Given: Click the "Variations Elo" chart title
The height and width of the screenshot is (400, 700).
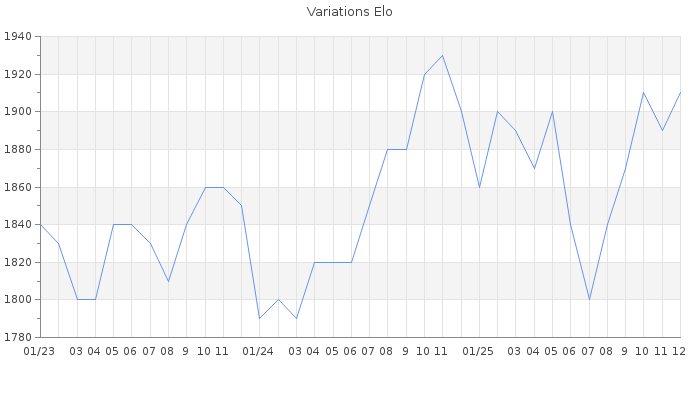Looking at the screenshot, I should [349, 12].
